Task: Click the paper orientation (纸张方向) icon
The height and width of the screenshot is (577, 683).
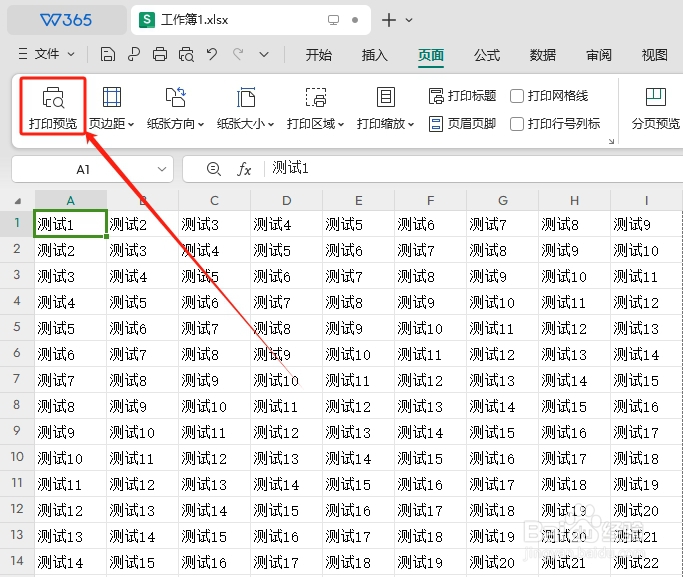Action: [x=176, y=97]
